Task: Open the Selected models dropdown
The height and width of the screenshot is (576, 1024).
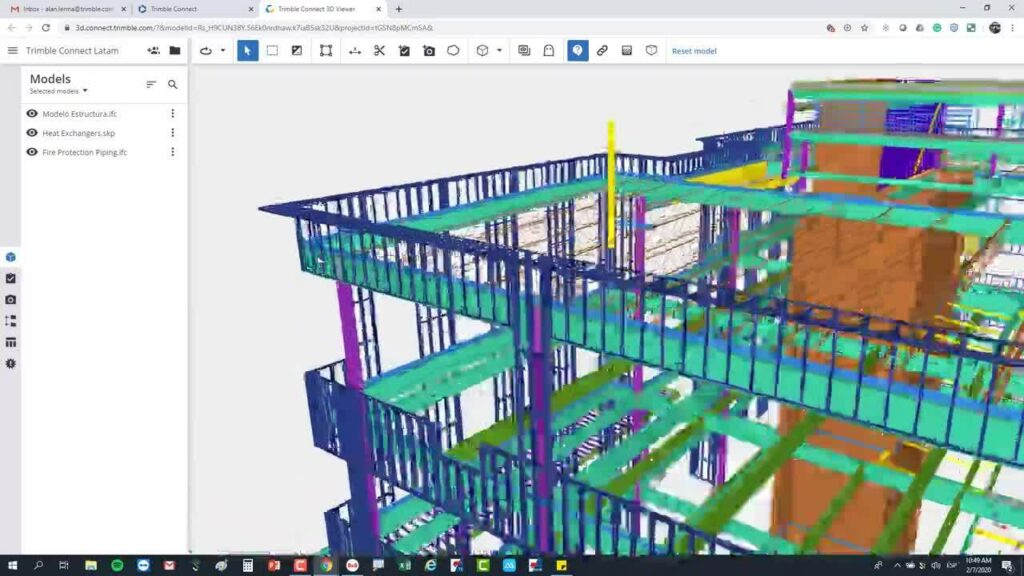Action: coord(60,90)
